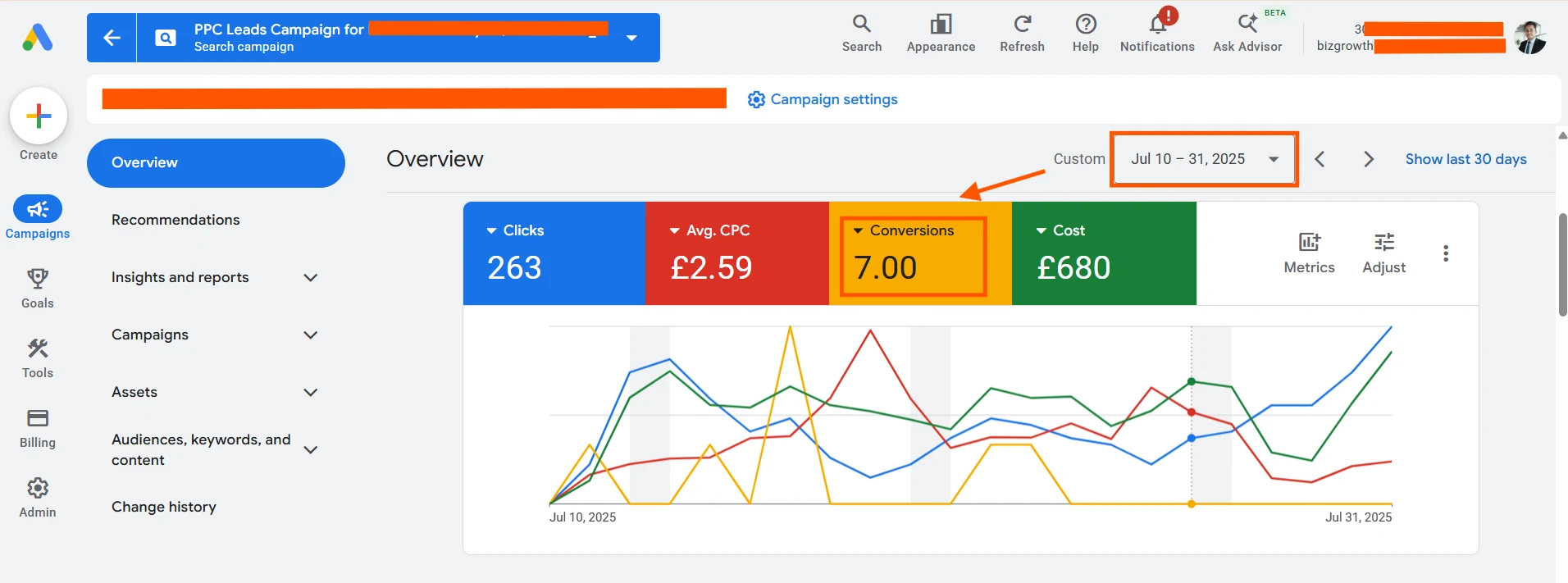Open the Search tool in top bar
1568x583 pixels.
[x=862, y=34]
